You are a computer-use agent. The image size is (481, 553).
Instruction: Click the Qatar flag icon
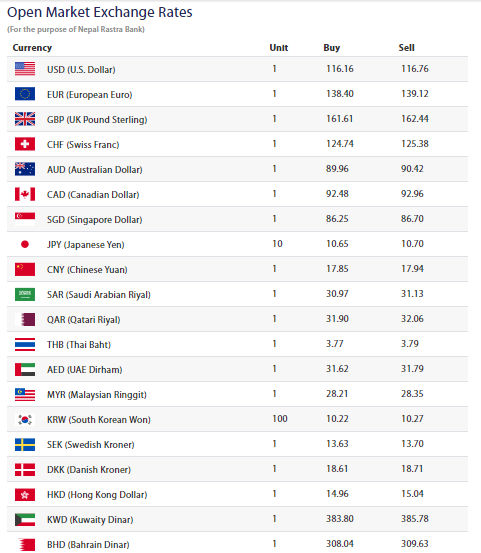[25, 319]
